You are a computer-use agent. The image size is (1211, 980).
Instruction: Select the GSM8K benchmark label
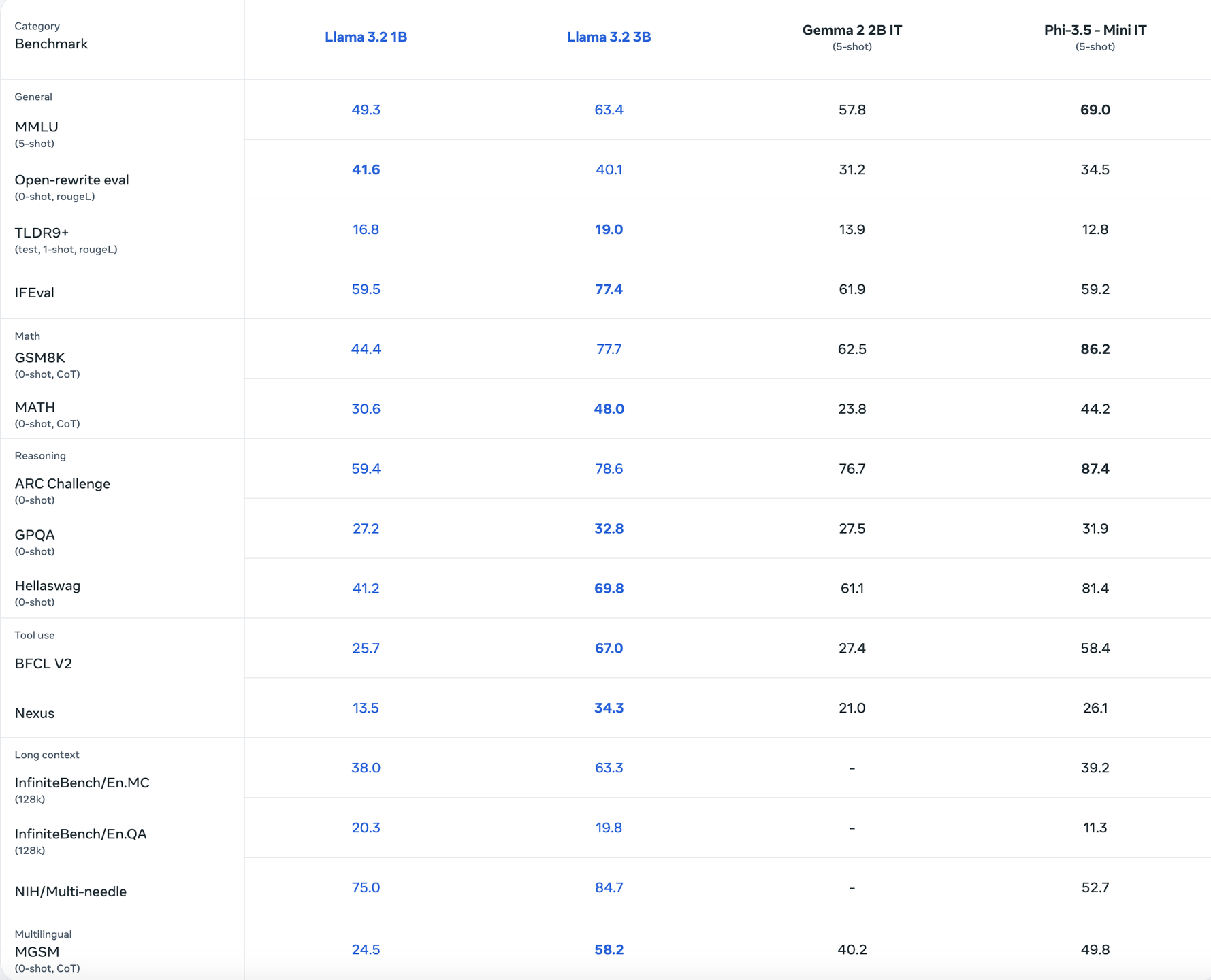(x=40, y=358)
